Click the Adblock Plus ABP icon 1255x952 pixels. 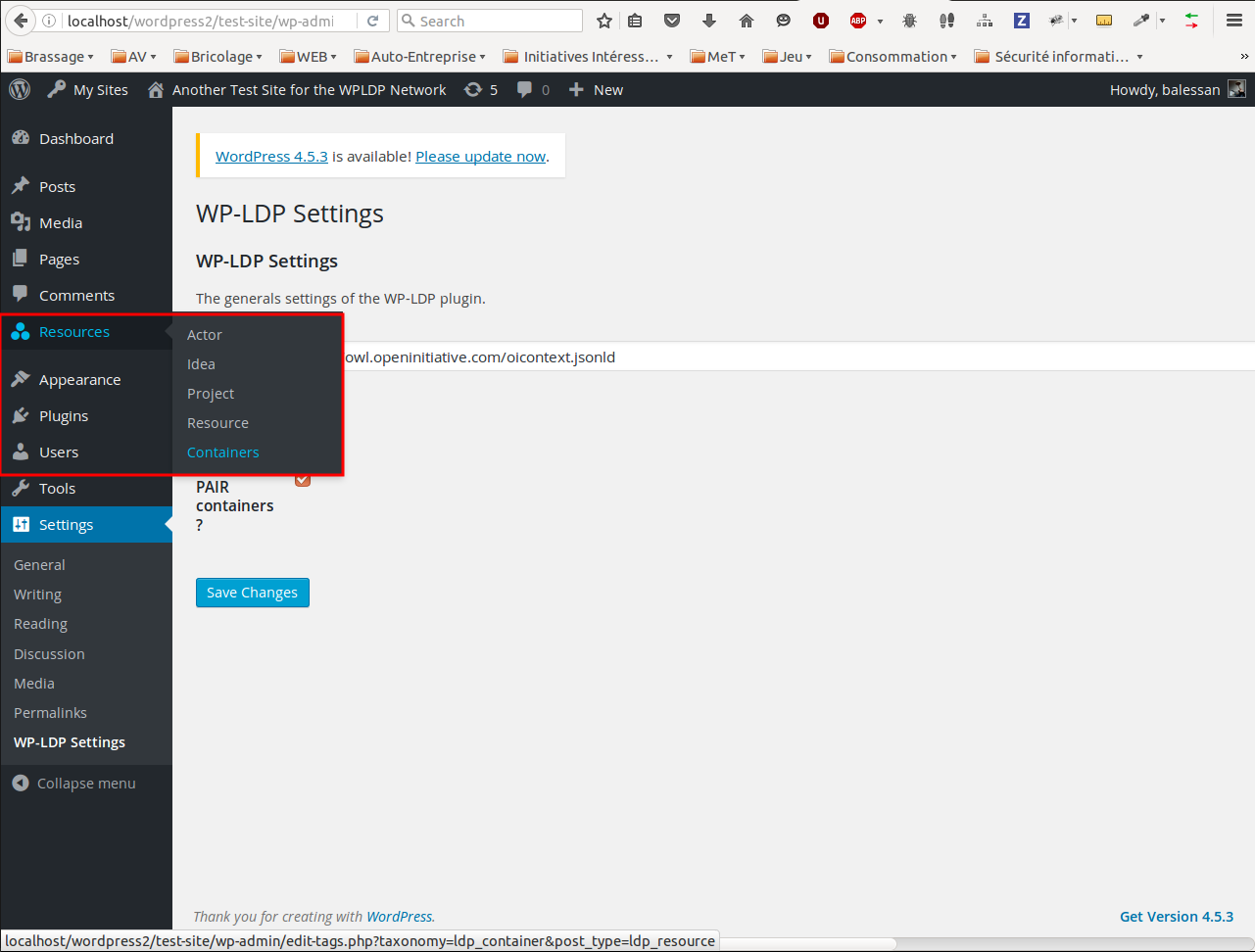[858, 21]
